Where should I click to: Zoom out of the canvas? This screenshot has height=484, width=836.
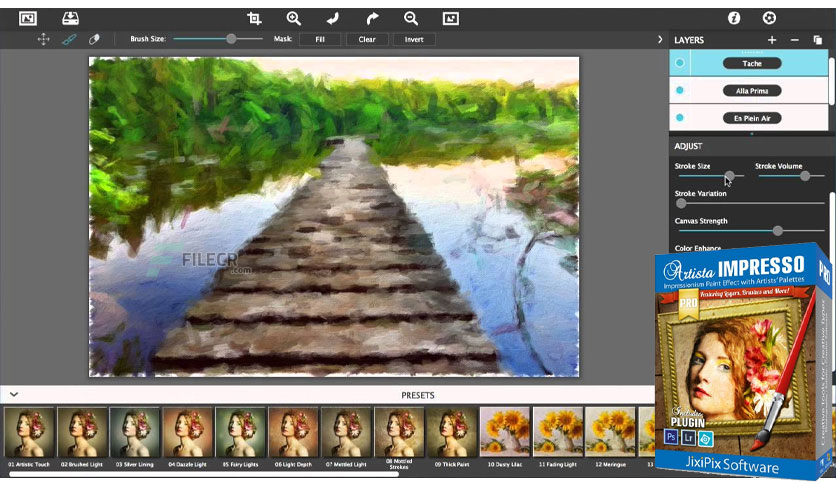[x=411, y=19]
